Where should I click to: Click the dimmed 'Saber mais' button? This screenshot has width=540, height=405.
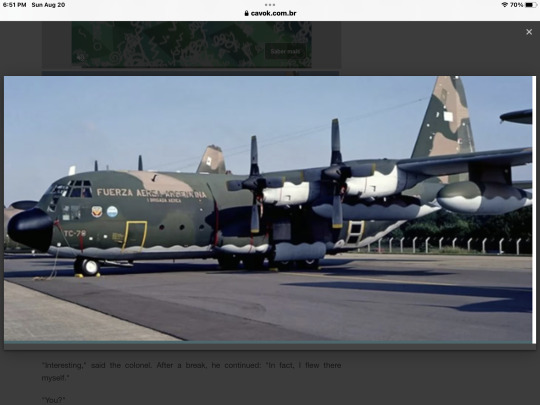tap(285, 51)
